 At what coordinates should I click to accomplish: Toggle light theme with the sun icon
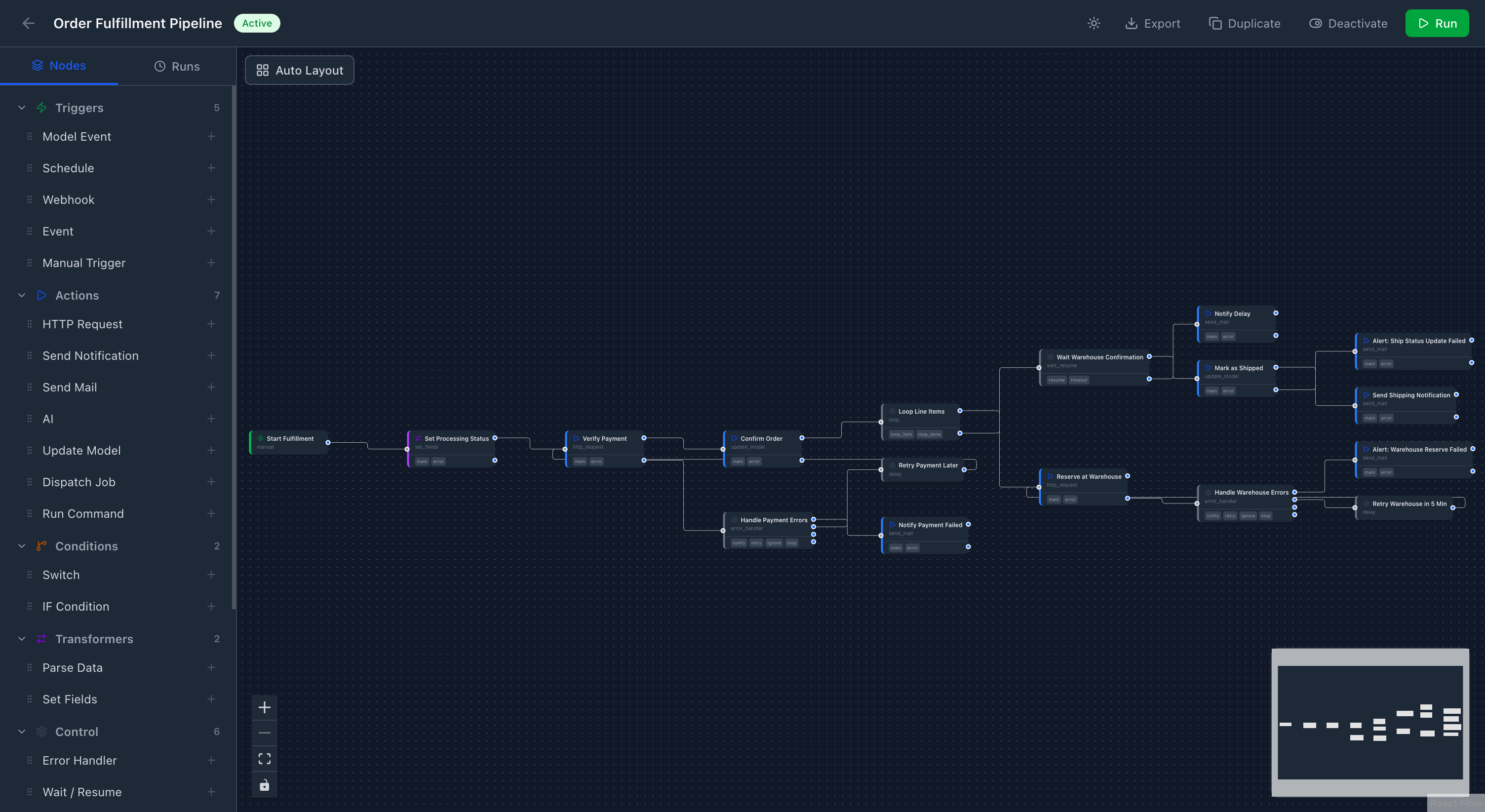coord(1094,23)
